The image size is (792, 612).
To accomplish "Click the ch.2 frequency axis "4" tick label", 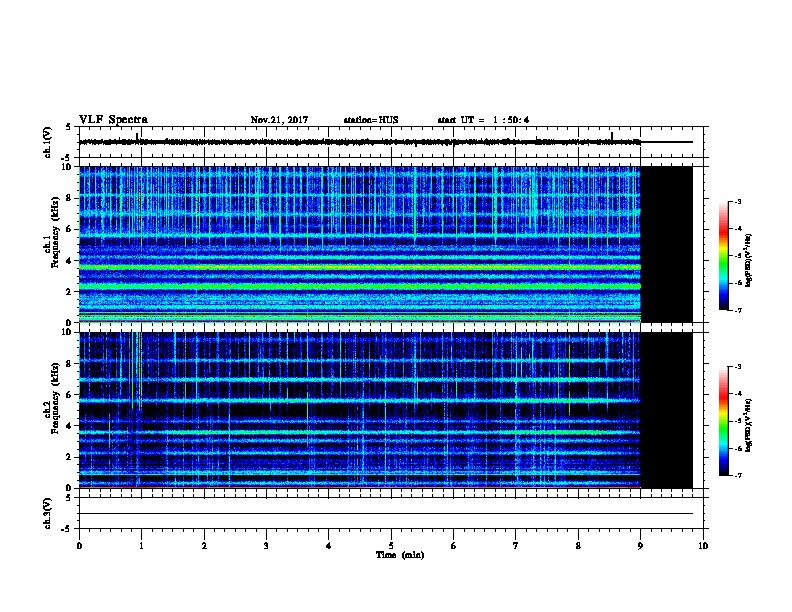I will click(69, 426).
